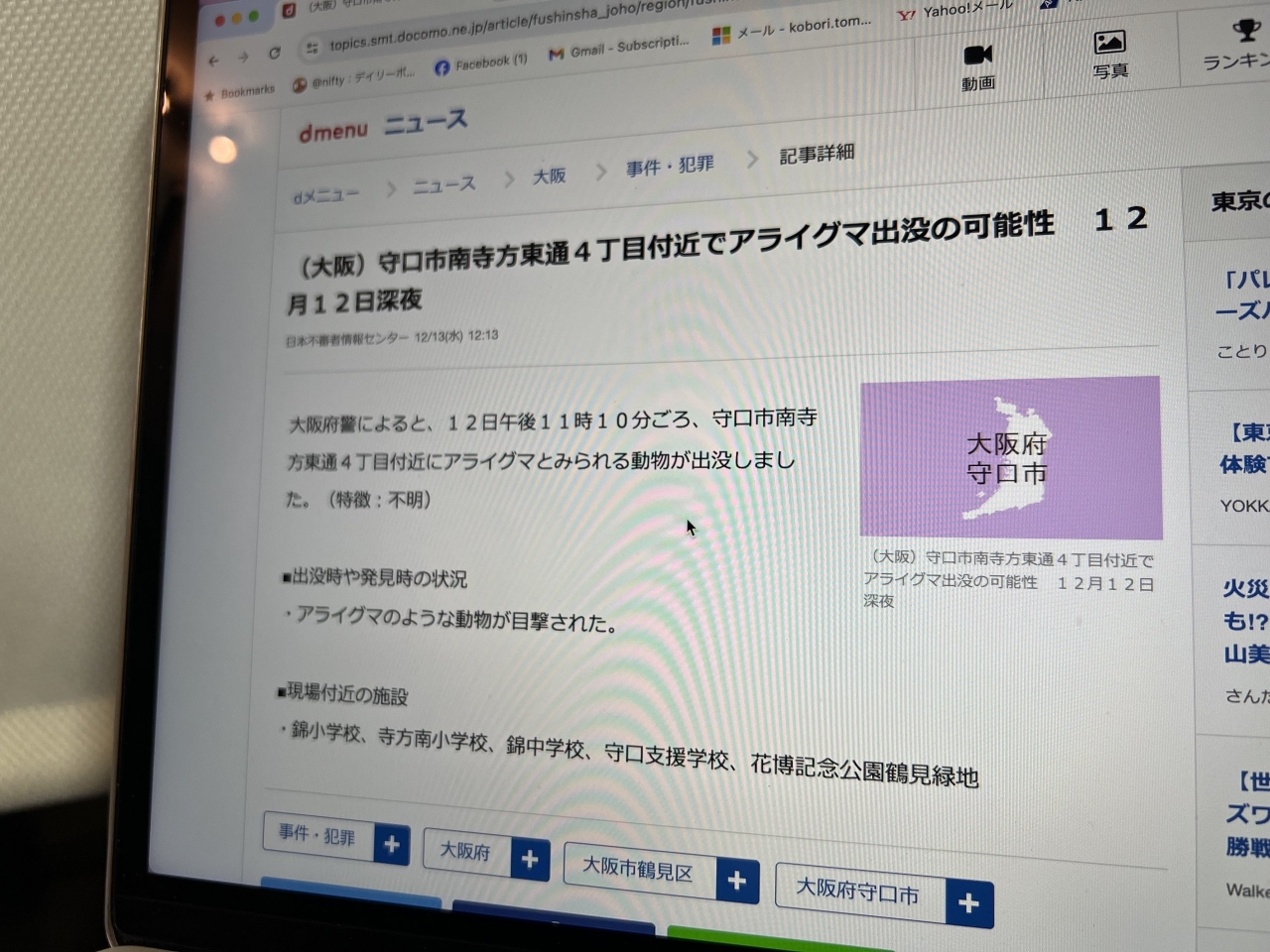Viewport: 1270px width, 952px height.
Task: Follow the 大阪府 tag with the plus button
Action: click(x=529, y=859)
